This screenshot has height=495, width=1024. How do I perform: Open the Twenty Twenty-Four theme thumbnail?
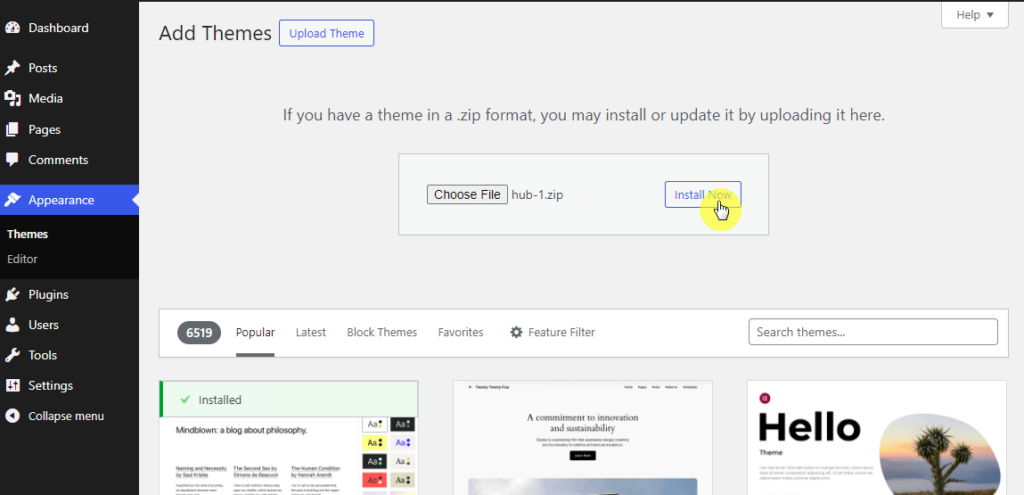583,438
